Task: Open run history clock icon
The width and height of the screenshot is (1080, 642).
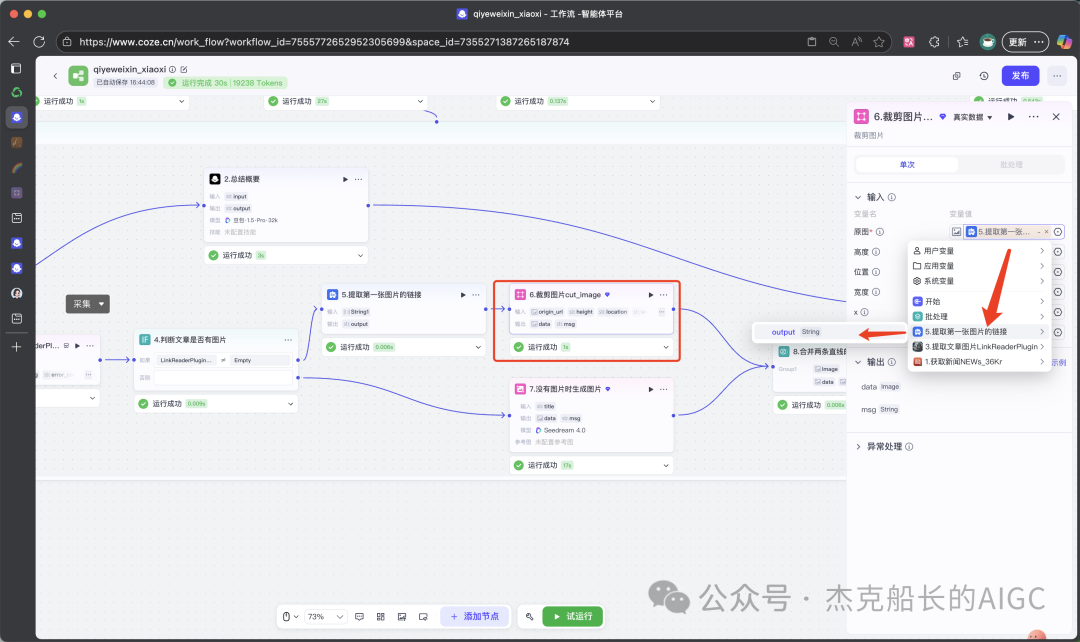Action: pos(984,76)
